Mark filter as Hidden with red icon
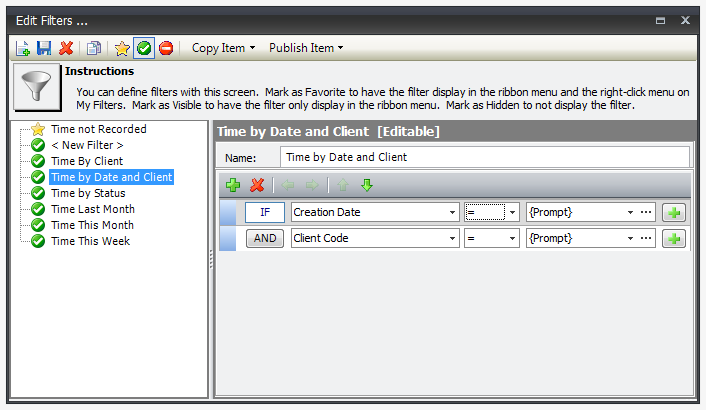The image size is (706, 410). 166,48
